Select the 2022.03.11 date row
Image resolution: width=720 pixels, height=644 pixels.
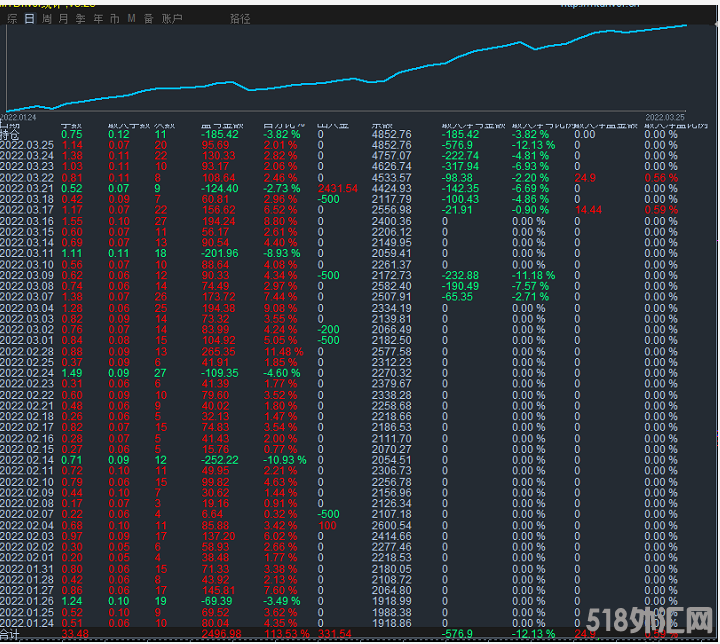26,254
